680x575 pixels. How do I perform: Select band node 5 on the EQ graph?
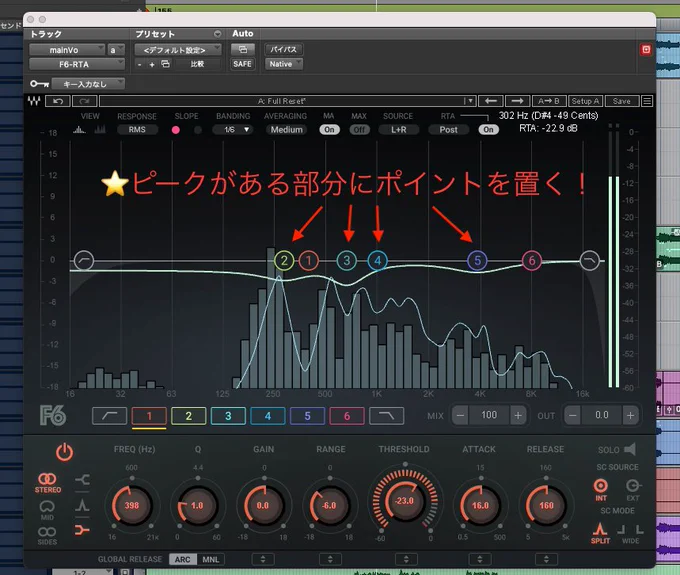click(x=477, y=261)
